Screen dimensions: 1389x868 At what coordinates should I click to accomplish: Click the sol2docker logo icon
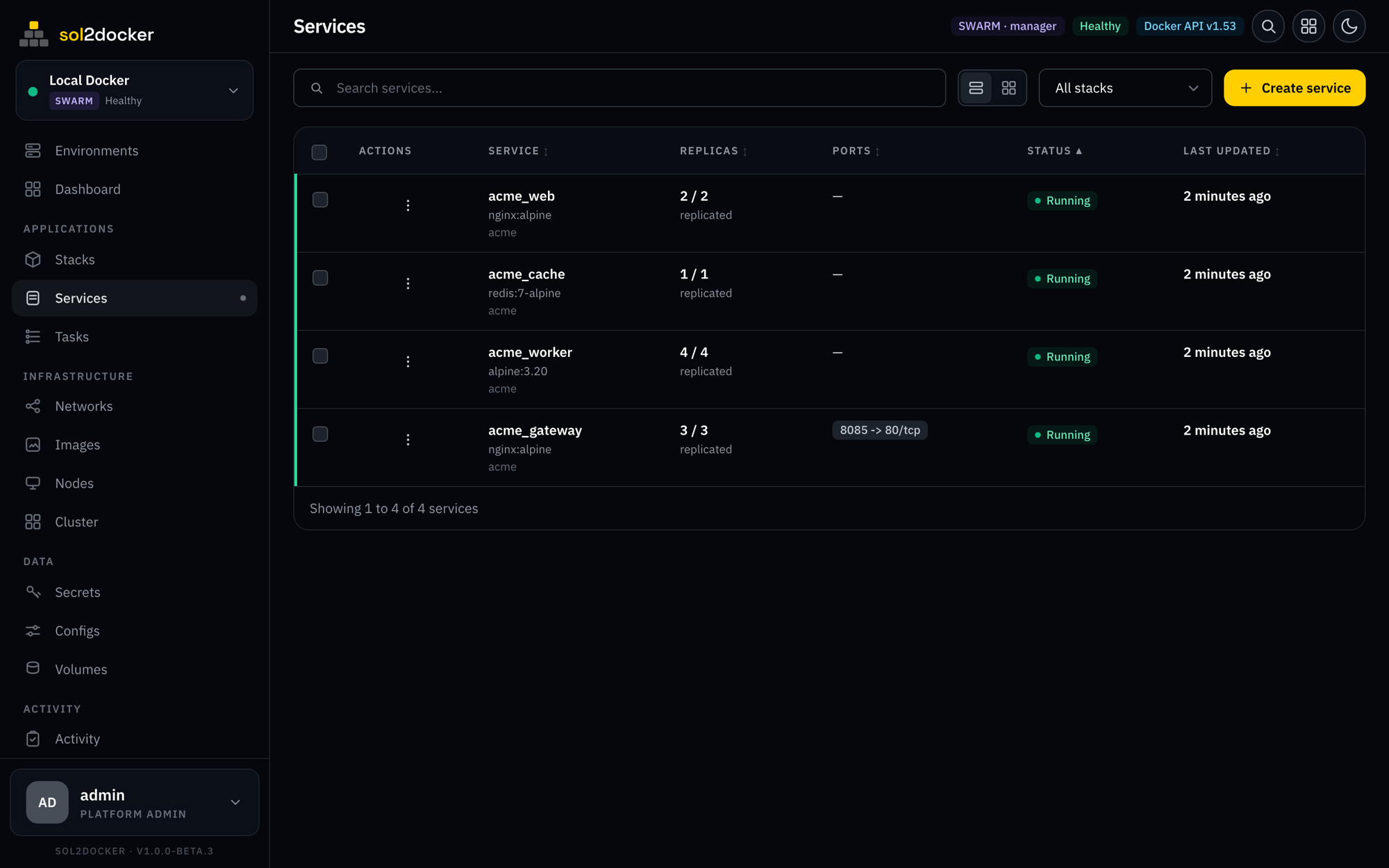33,33
